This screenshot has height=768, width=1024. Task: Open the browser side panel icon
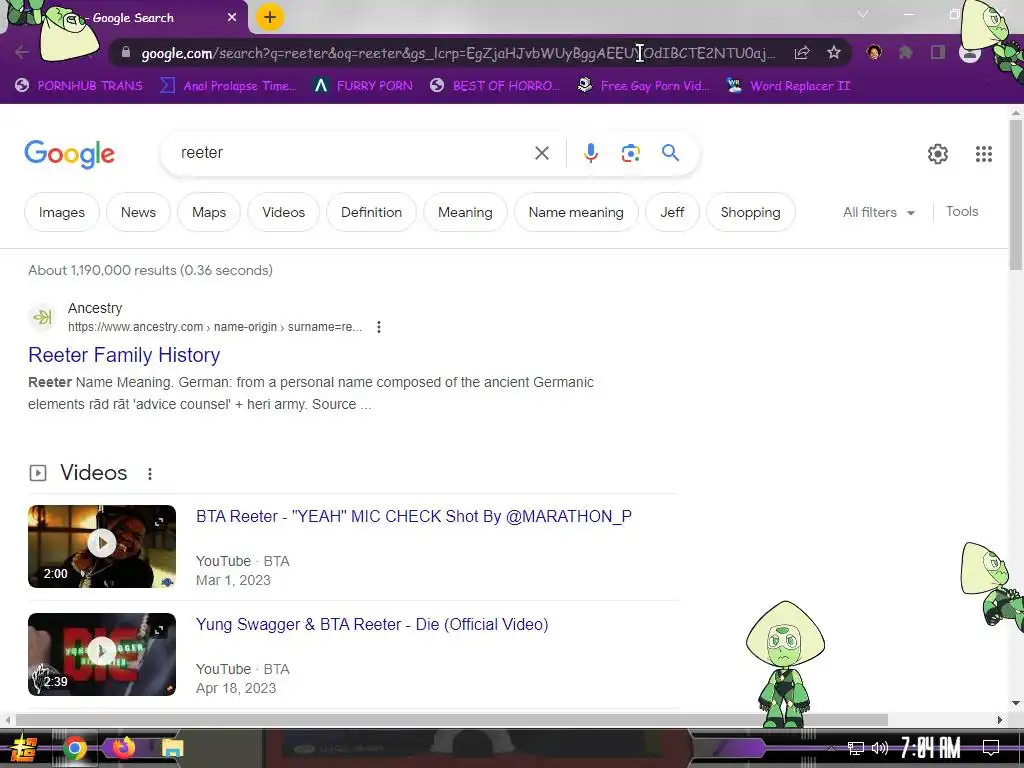click(938, 52)
